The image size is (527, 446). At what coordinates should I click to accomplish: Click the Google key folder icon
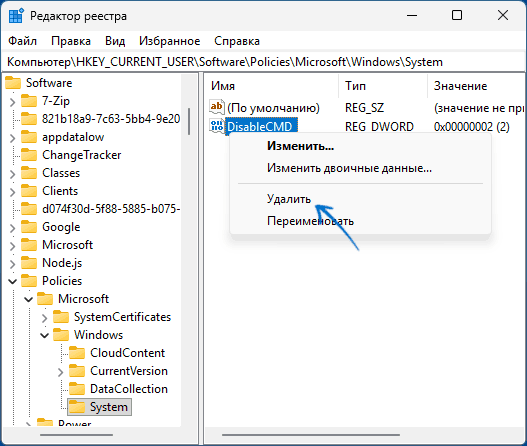coord(29,227)
